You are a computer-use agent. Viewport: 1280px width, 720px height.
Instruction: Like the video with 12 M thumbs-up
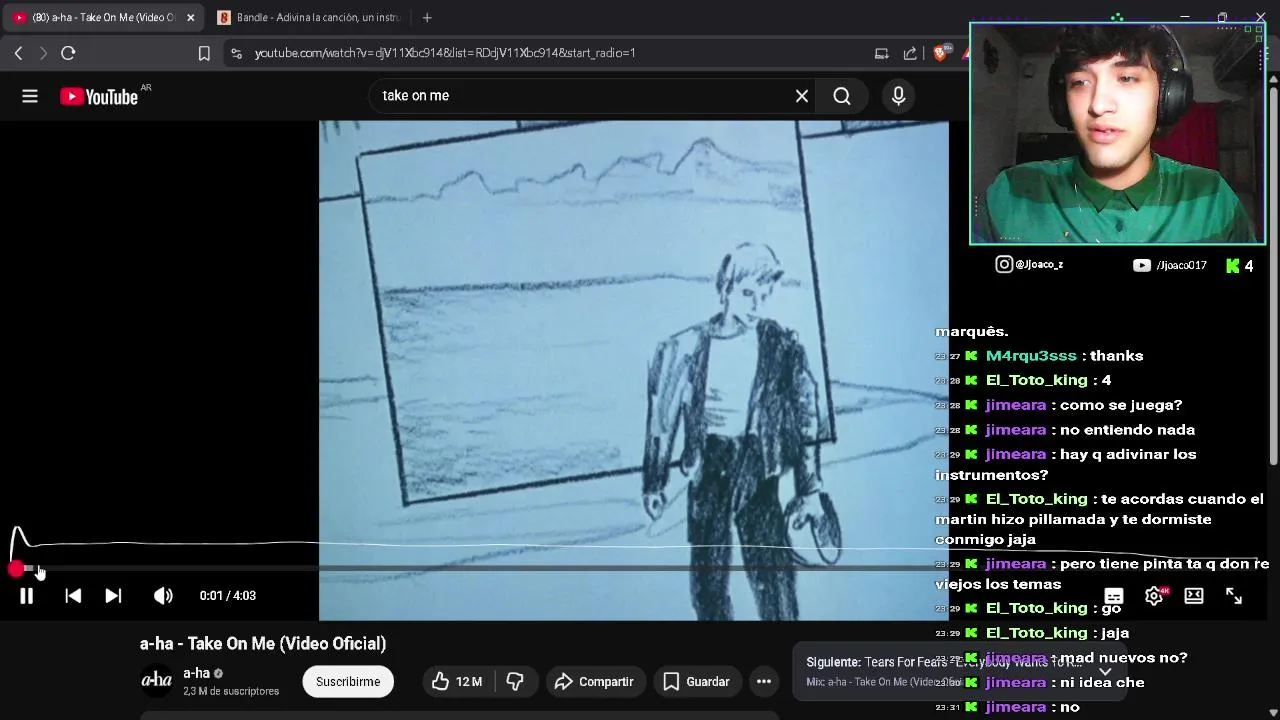click(x=457, y=682)
